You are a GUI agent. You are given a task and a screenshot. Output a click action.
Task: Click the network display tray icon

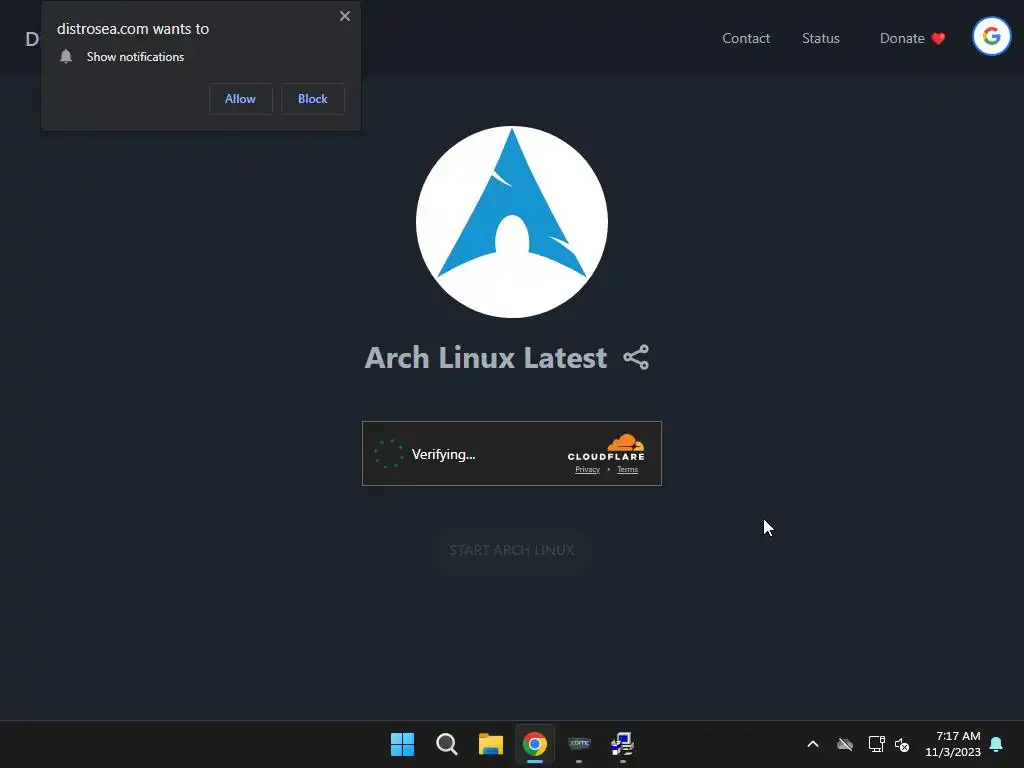tap(876, 744)
